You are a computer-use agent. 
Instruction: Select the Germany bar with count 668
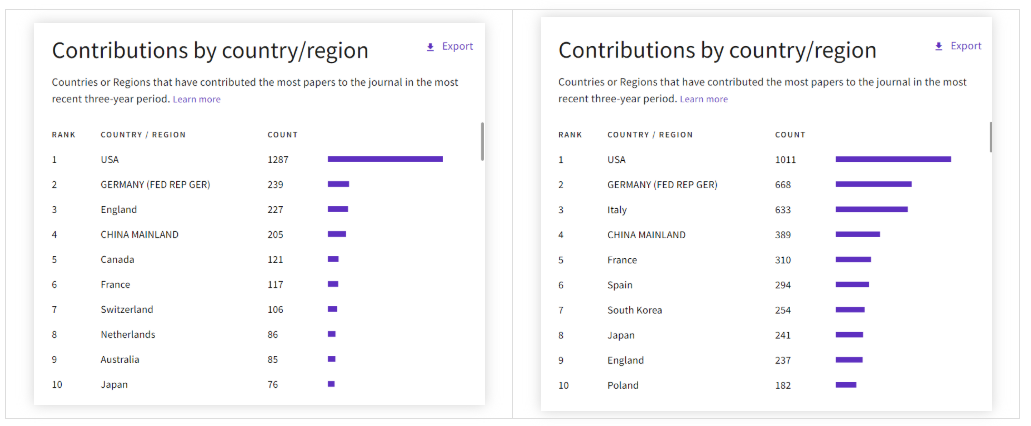point(873,184)
